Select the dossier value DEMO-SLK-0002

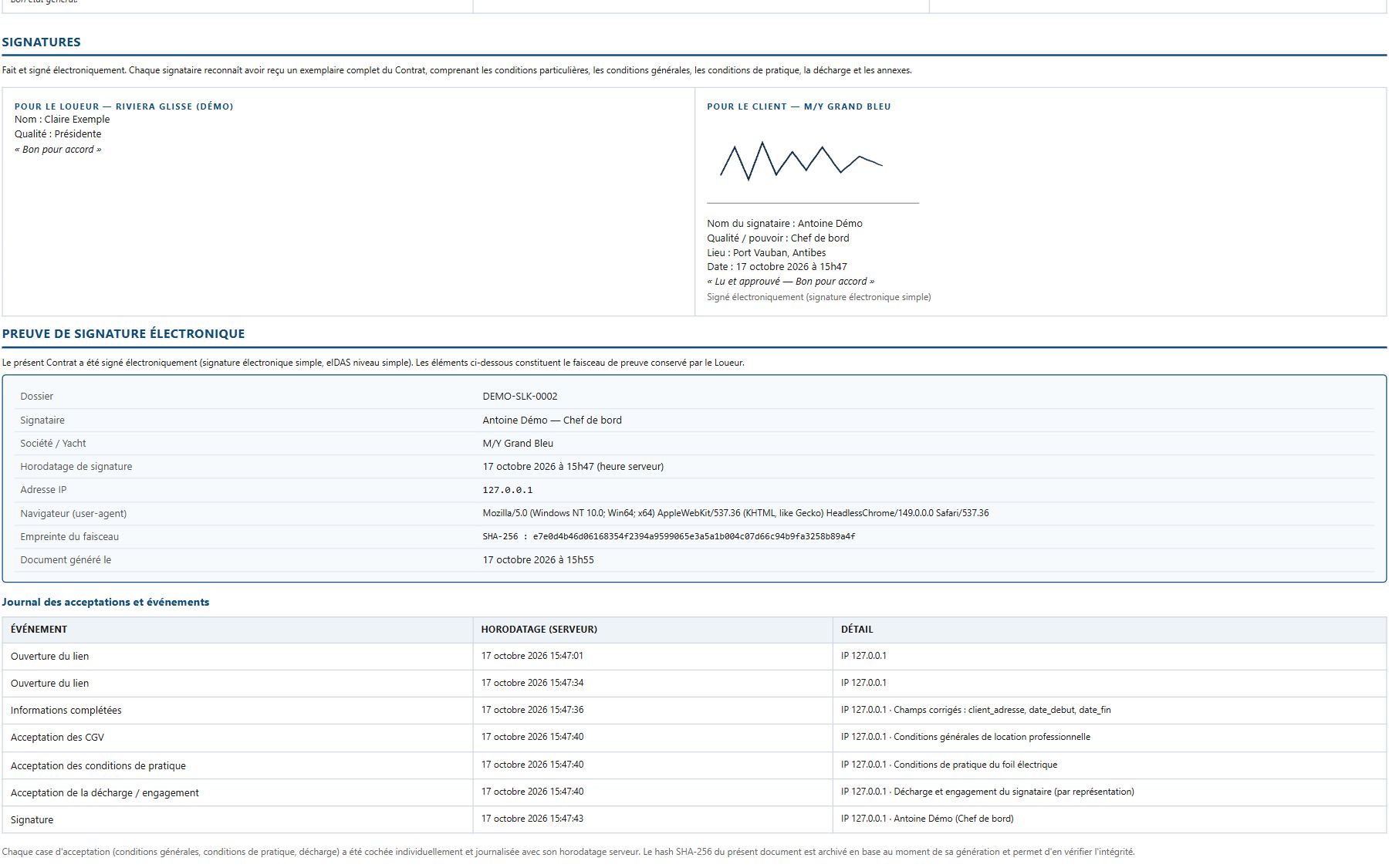tap(520, 396)
